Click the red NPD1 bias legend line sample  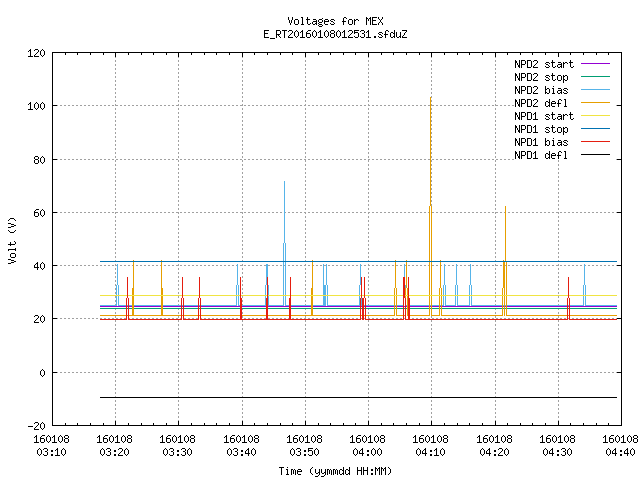coord(595,142)
